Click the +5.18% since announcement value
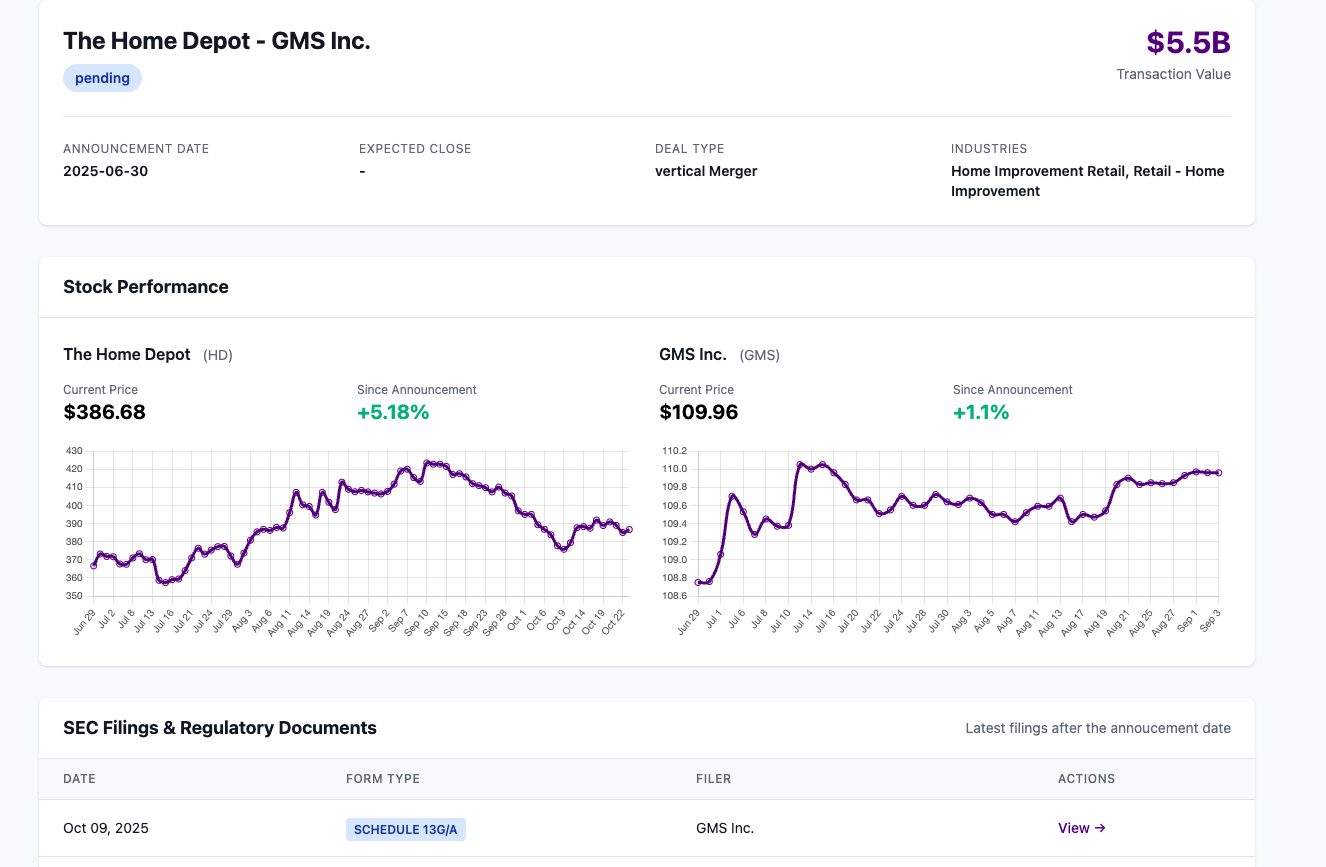This screenshot has height=867, width=1326. click(393, 412)
